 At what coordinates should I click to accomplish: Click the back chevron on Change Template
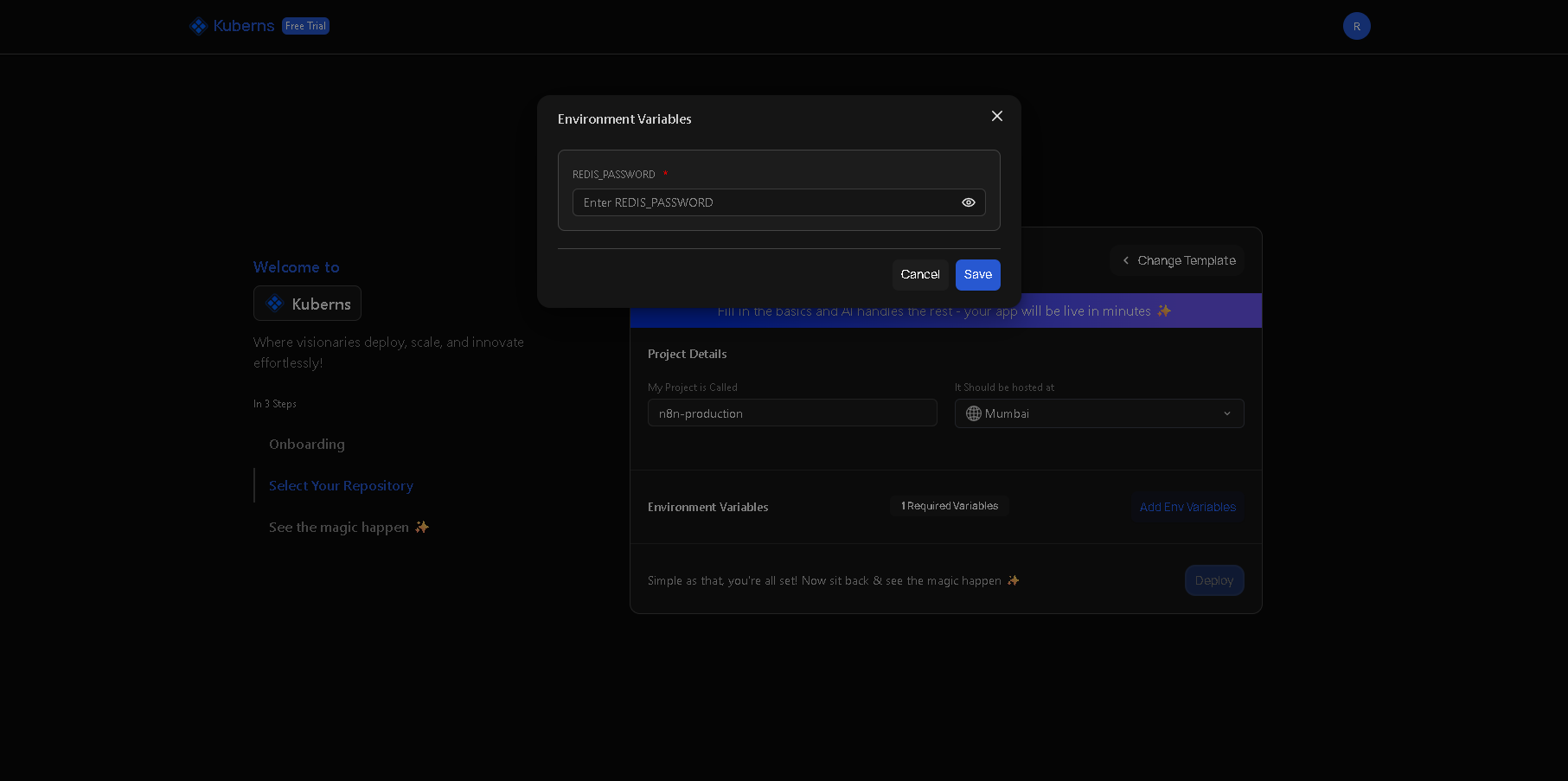(1126, 259)
